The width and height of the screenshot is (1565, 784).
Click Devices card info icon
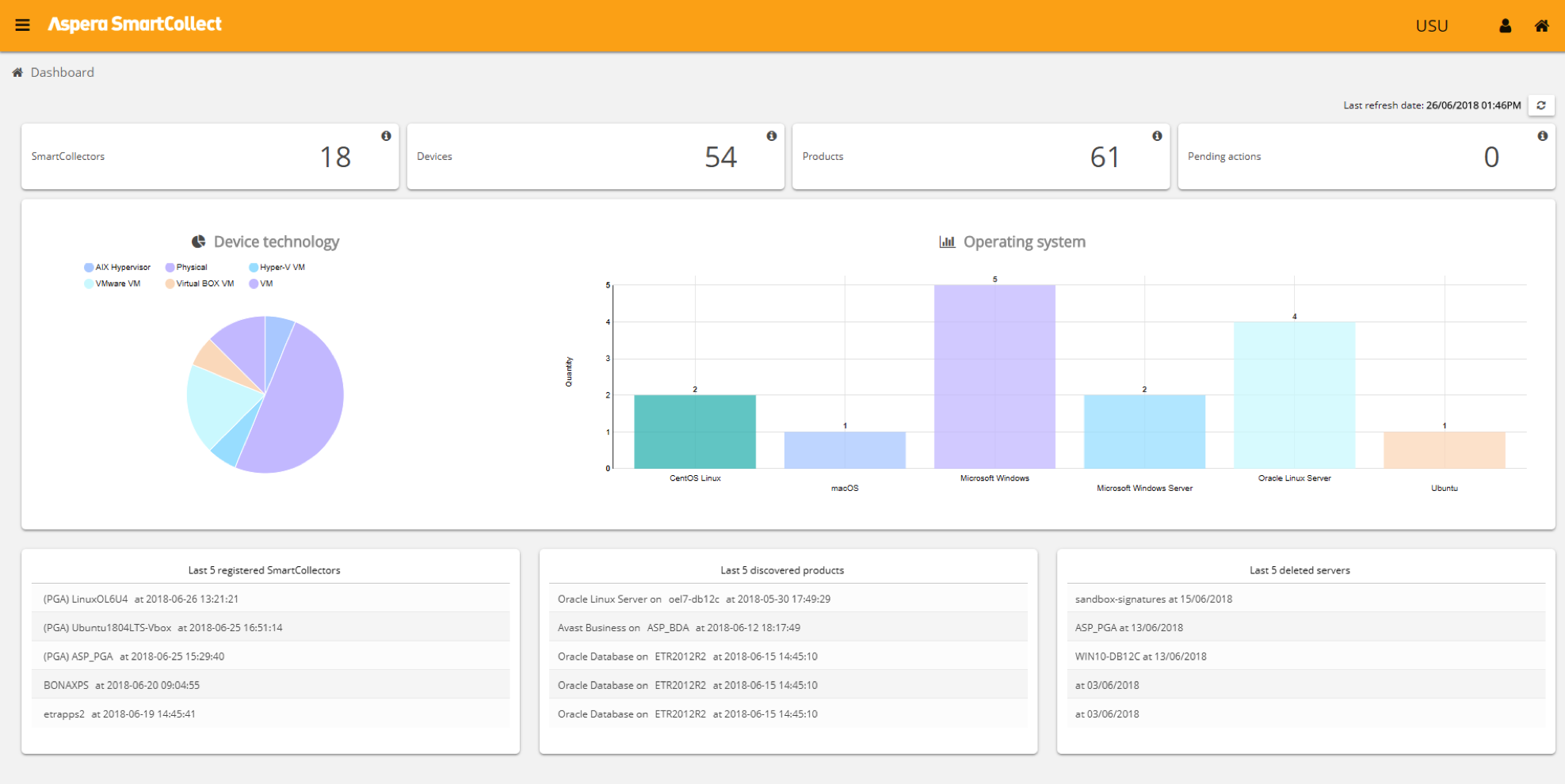[771, 136]
